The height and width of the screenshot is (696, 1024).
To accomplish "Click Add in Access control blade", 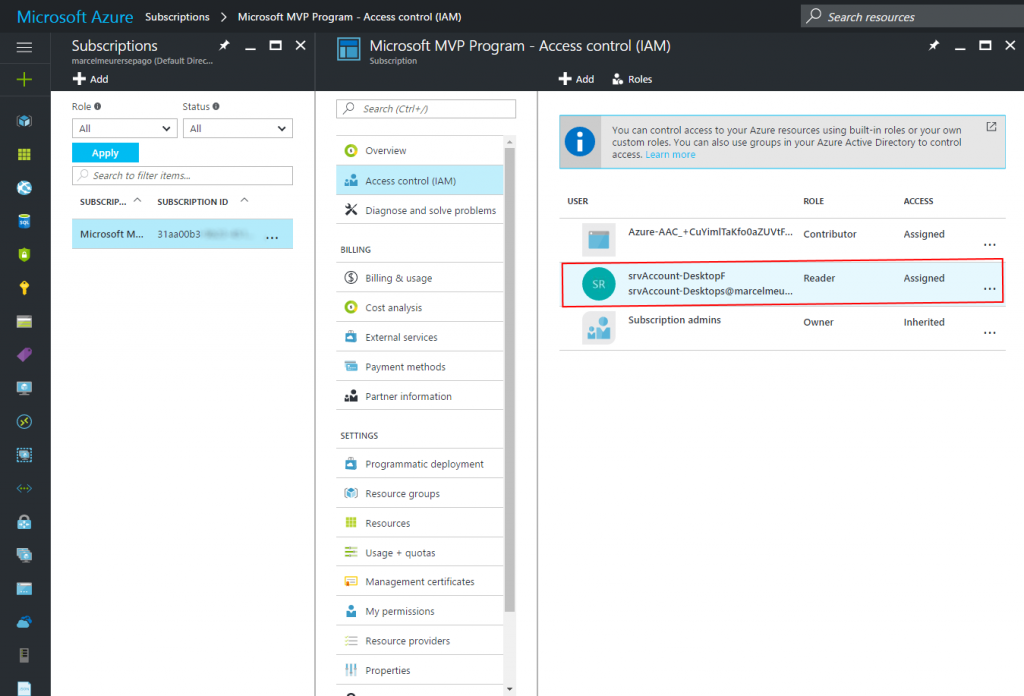I will (576, 79).
